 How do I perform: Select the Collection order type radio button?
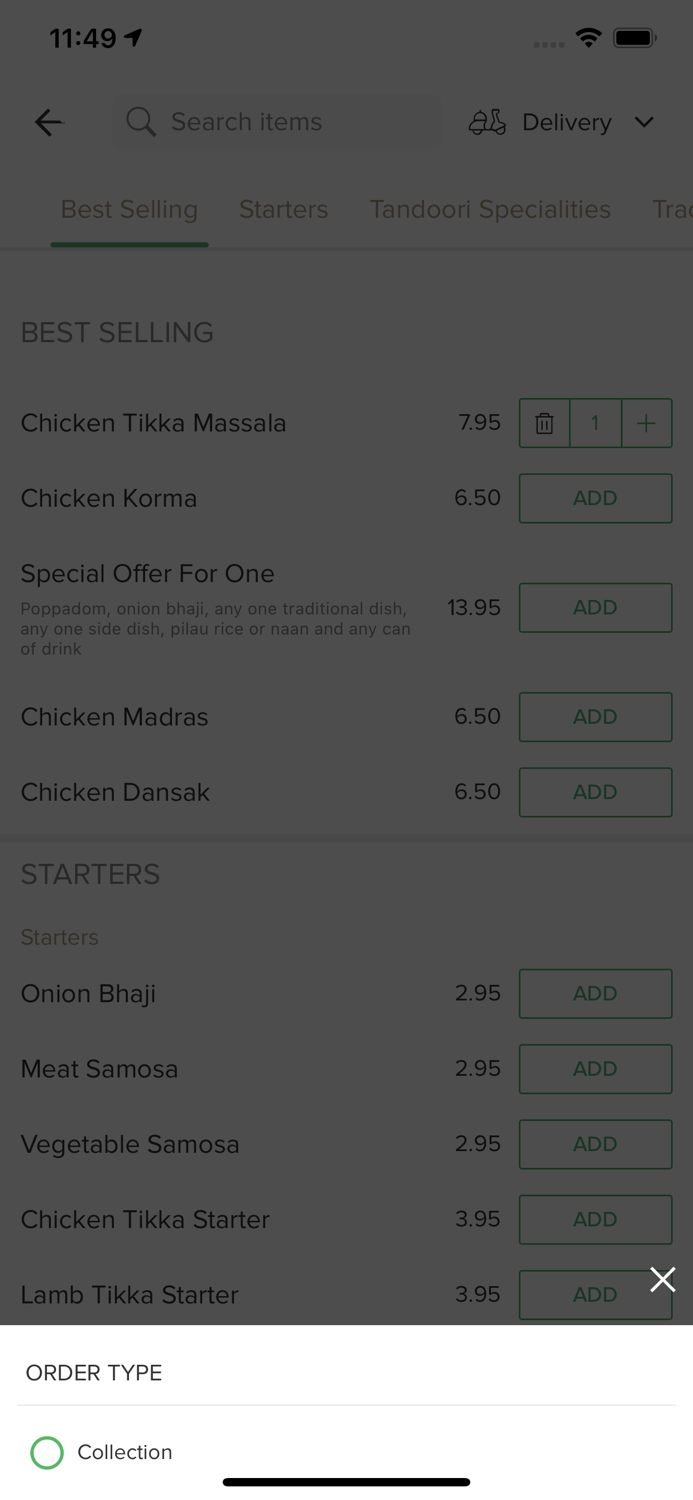(x=46, y=1452)
